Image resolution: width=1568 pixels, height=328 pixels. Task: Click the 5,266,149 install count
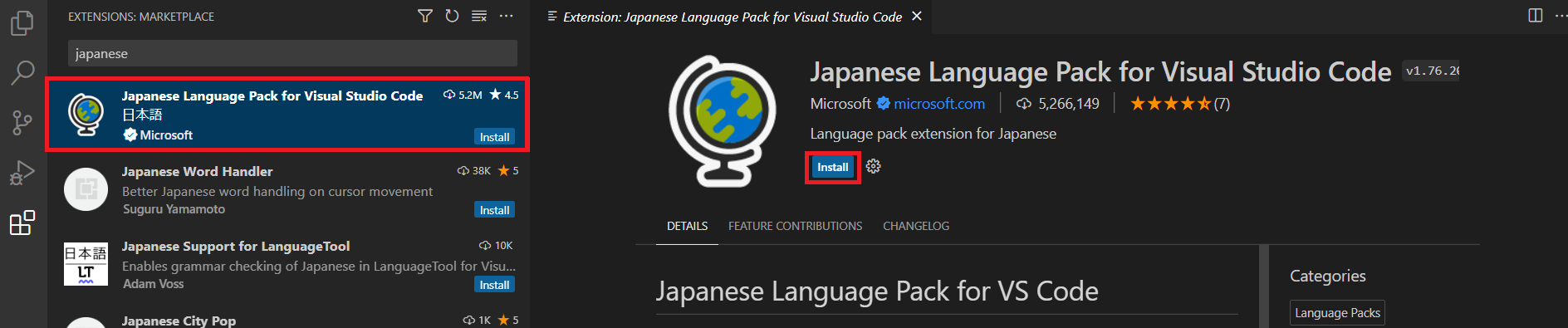pos(1058,104)
